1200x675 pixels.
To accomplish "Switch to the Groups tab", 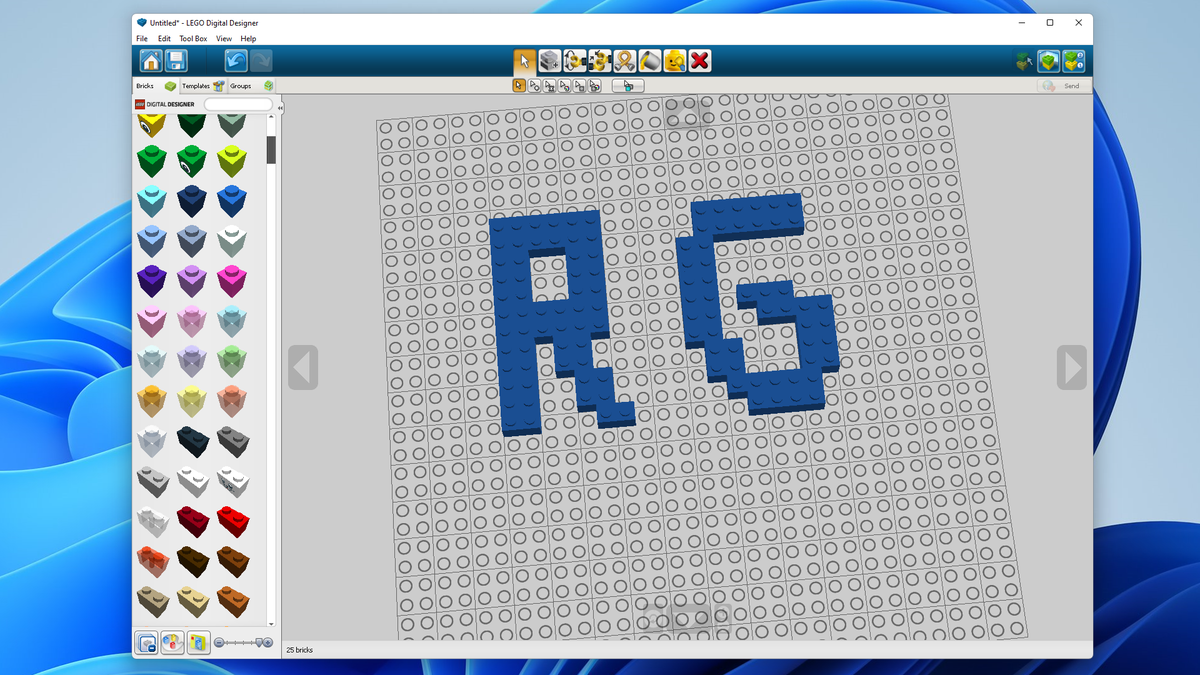I will click(x=251, y=86).
